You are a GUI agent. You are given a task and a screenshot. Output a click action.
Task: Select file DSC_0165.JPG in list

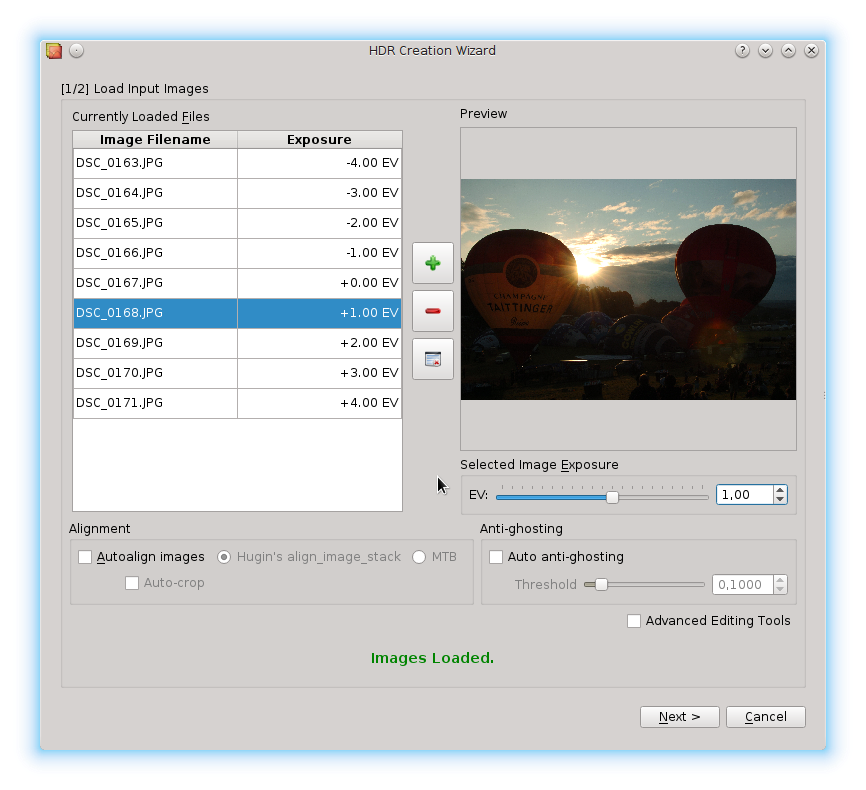[155, 223]
